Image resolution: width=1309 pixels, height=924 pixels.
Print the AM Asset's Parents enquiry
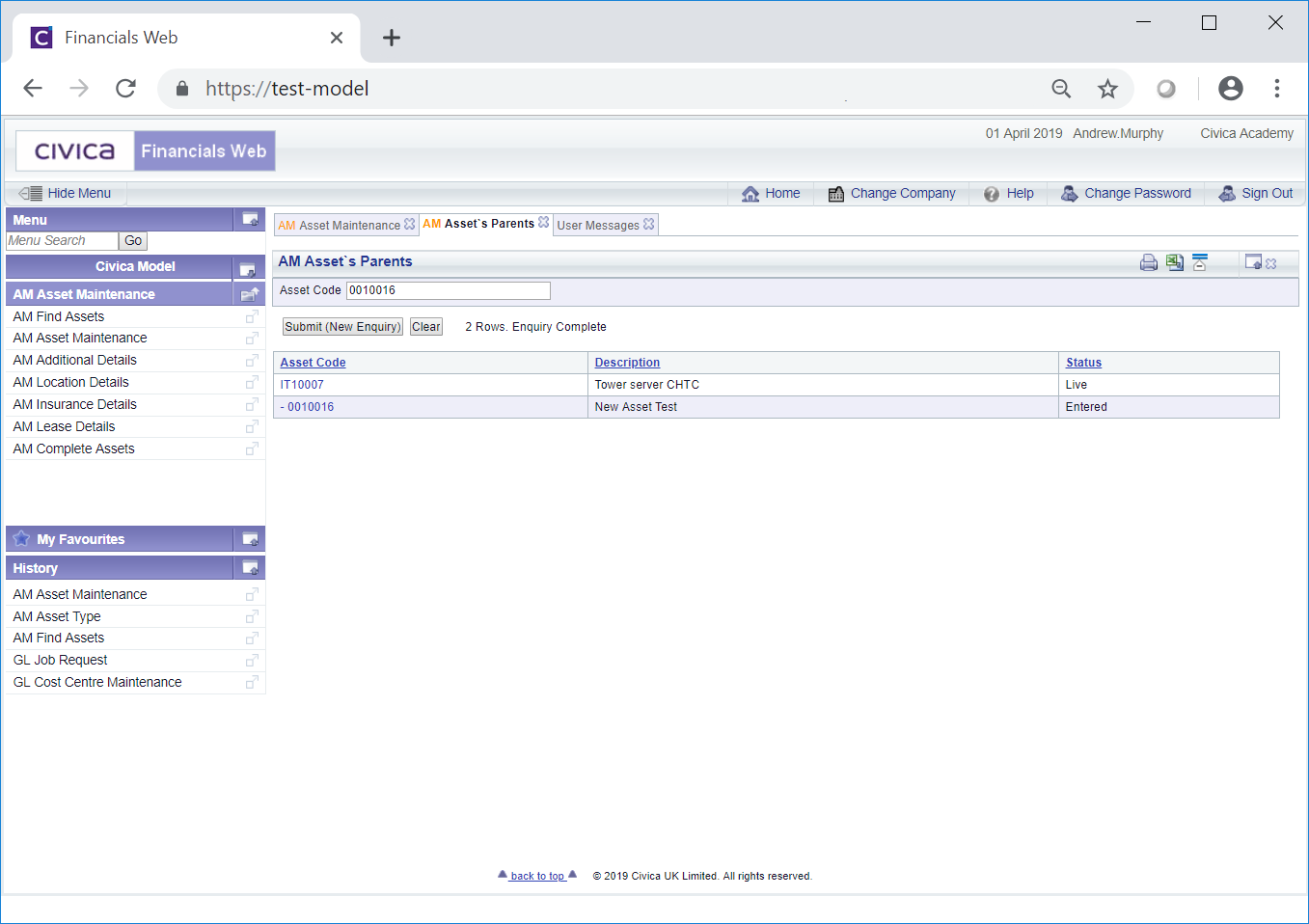(x=1148, y=262)
